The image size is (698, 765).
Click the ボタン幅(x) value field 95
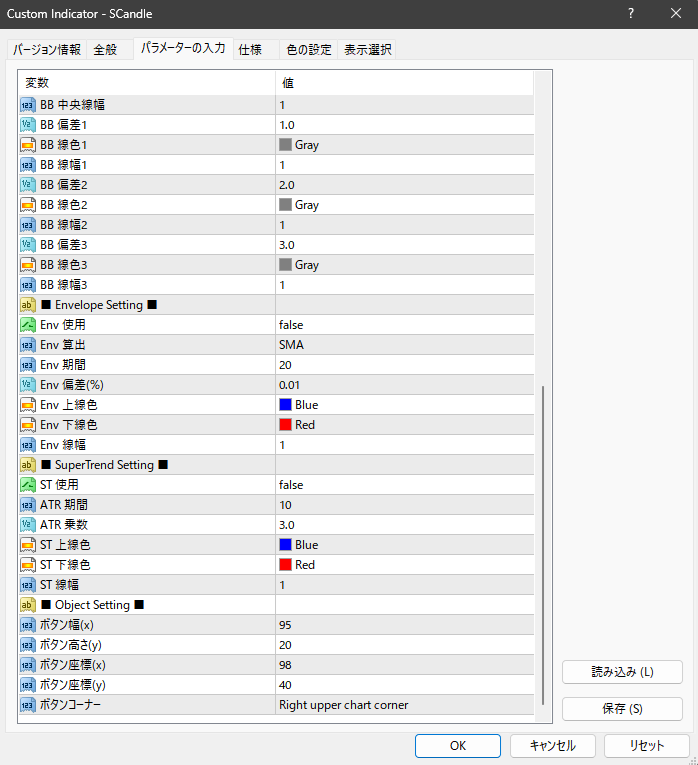tap(404, 625)
